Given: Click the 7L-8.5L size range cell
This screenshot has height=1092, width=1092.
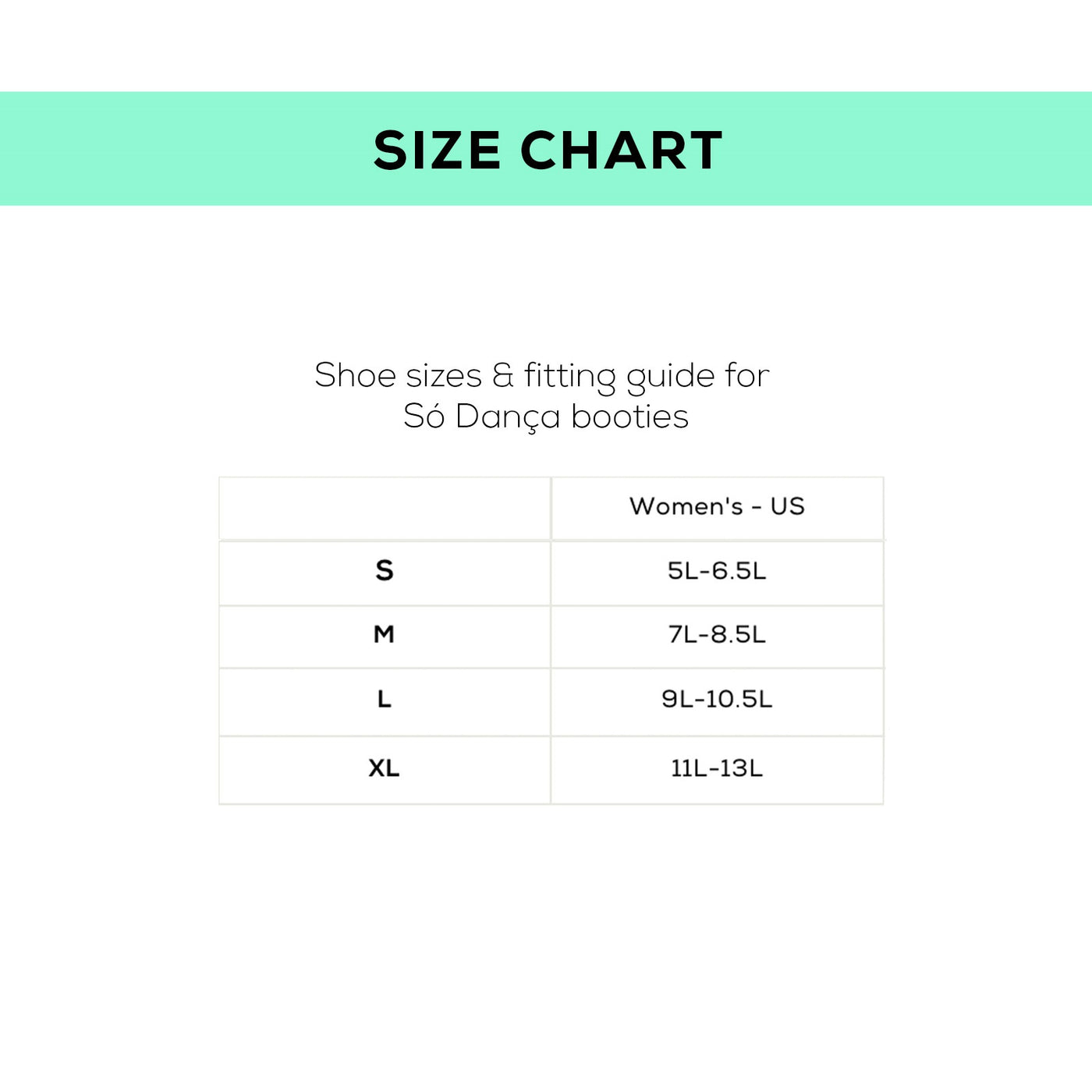Looking at the screenshot, I should [717, 635].
